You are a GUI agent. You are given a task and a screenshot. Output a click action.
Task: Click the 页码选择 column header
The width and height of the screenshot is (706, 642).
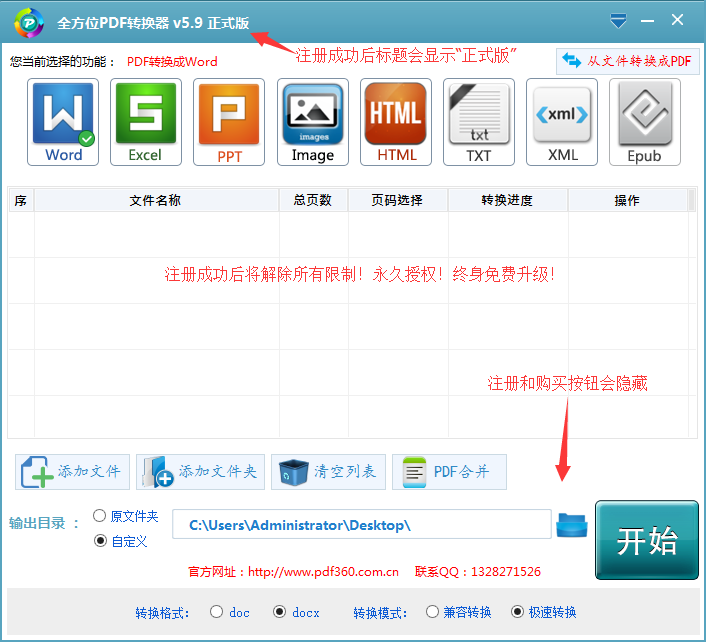[398, 200]
